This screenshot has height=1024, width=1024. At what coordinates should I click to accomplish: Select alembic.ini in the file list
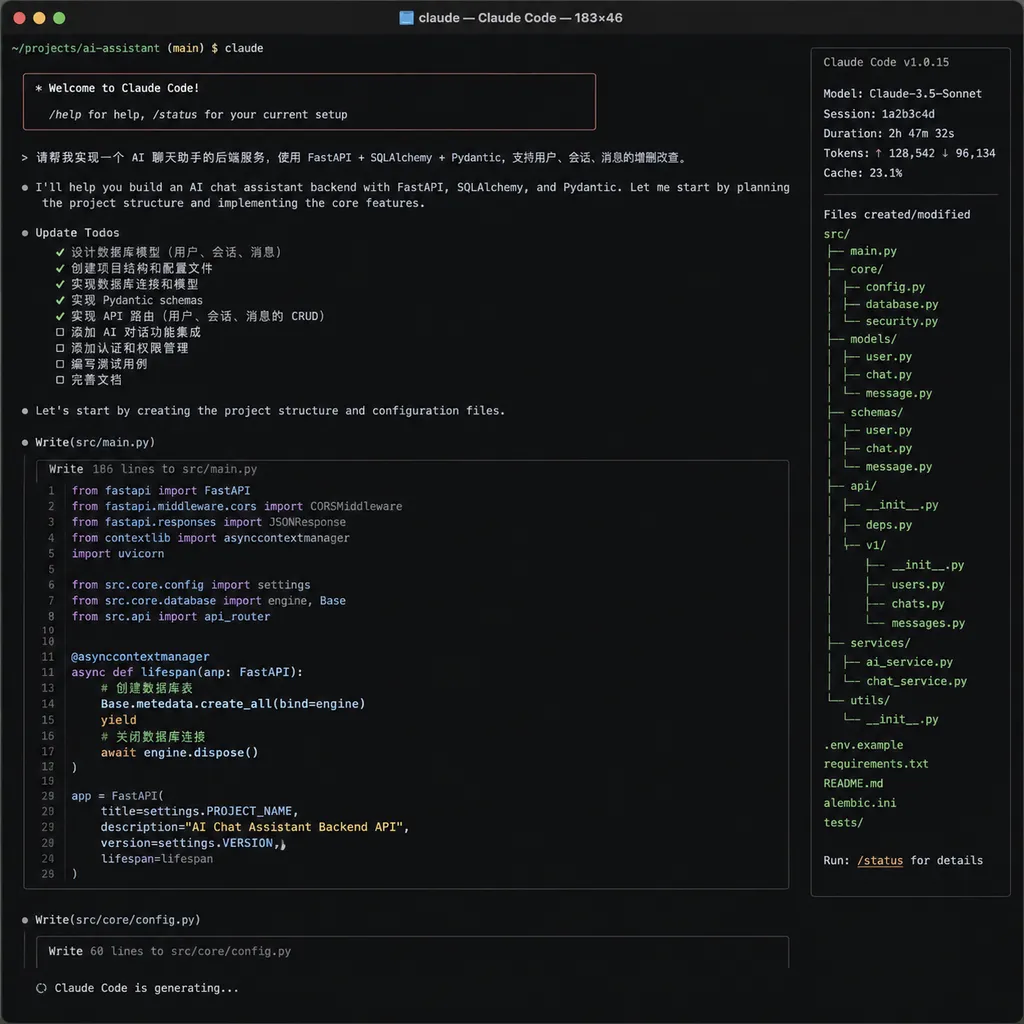click(x=859, y=803)
